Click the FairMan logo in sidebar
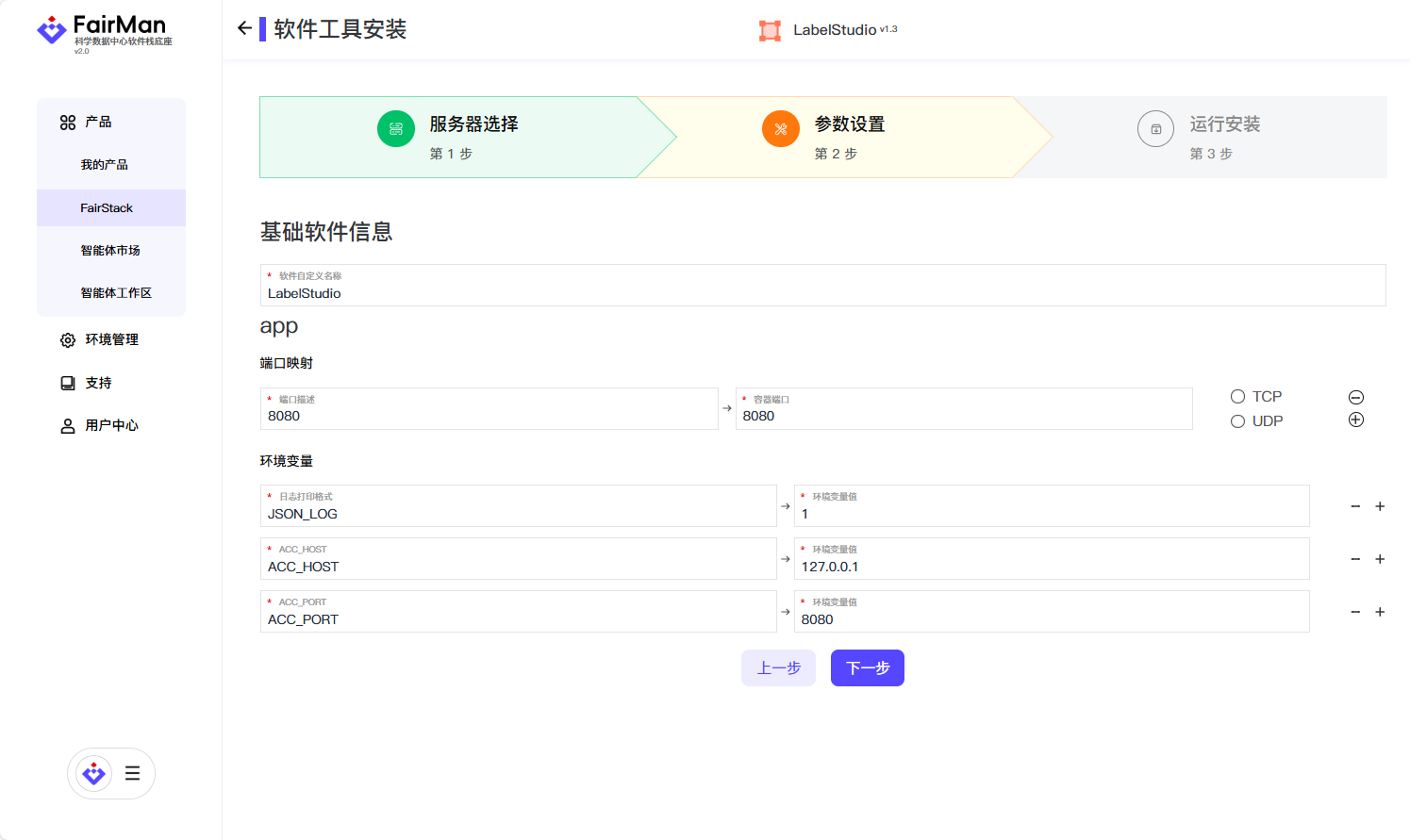This screenshot has height=840, width=1410. point(104,33)
